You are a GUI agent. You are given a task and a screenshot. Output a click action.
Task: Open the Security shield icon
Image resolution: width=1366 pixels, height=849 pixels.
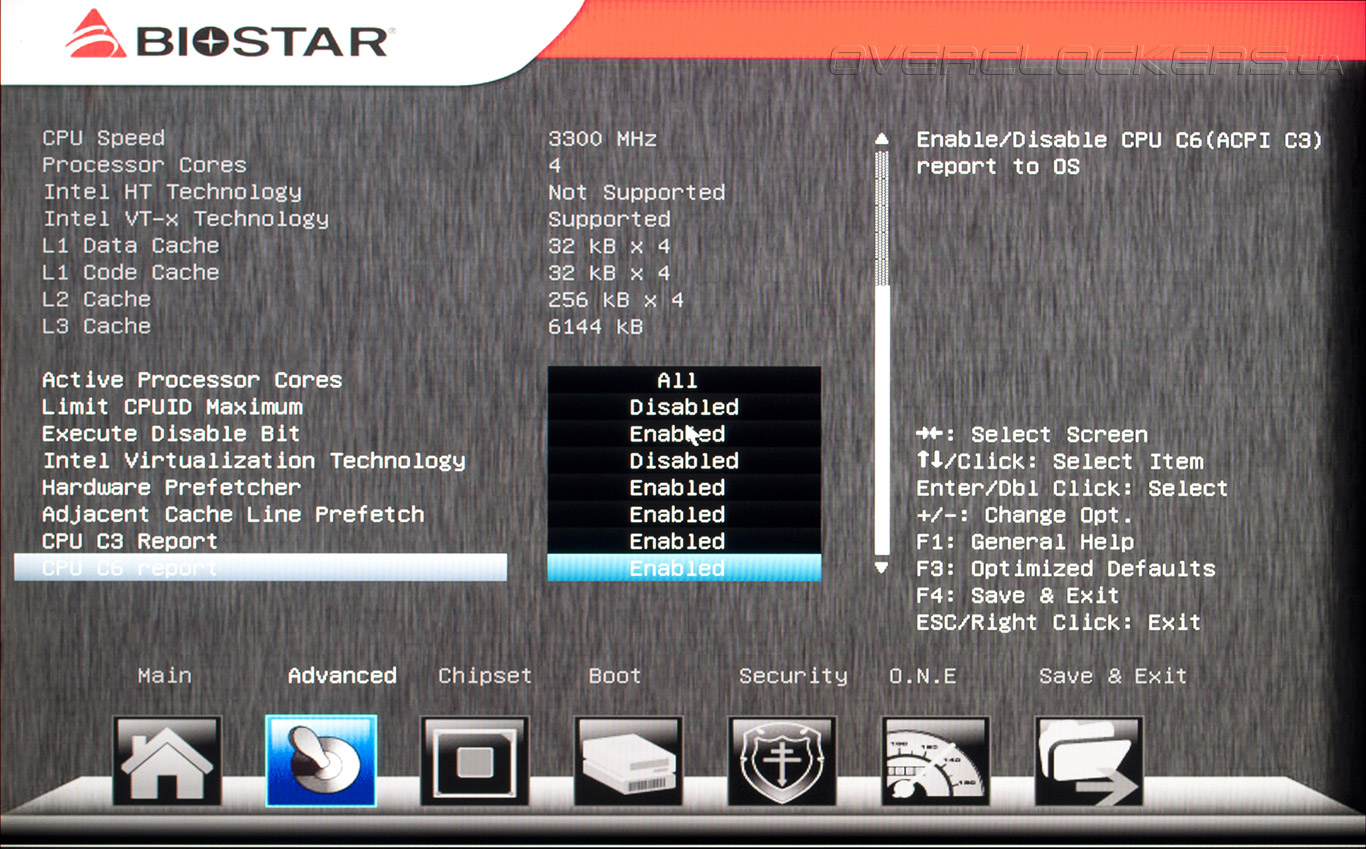coord(783,761)
